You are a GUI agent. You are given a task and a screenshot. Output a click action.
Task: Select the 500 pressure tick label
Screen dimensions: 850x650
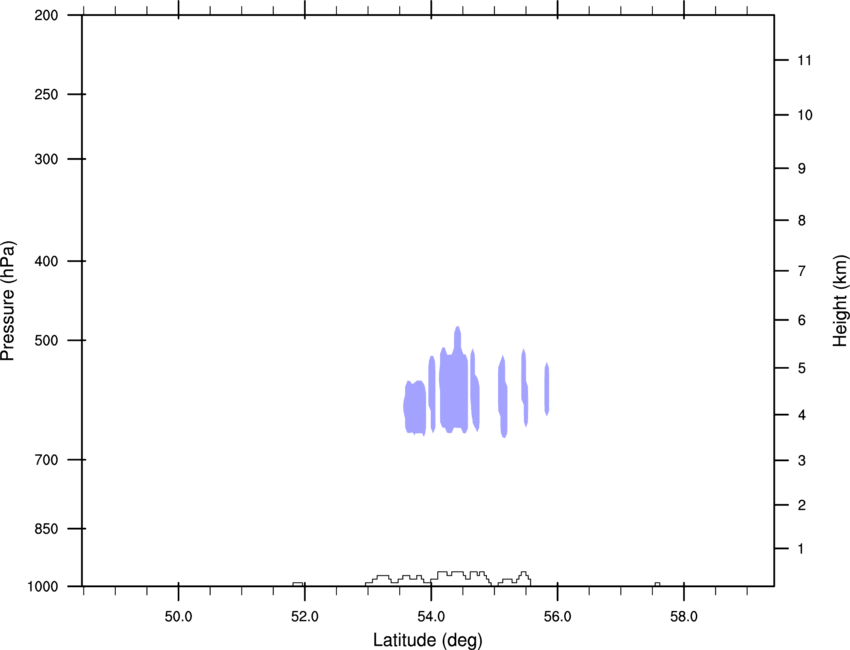coord(47,341)
